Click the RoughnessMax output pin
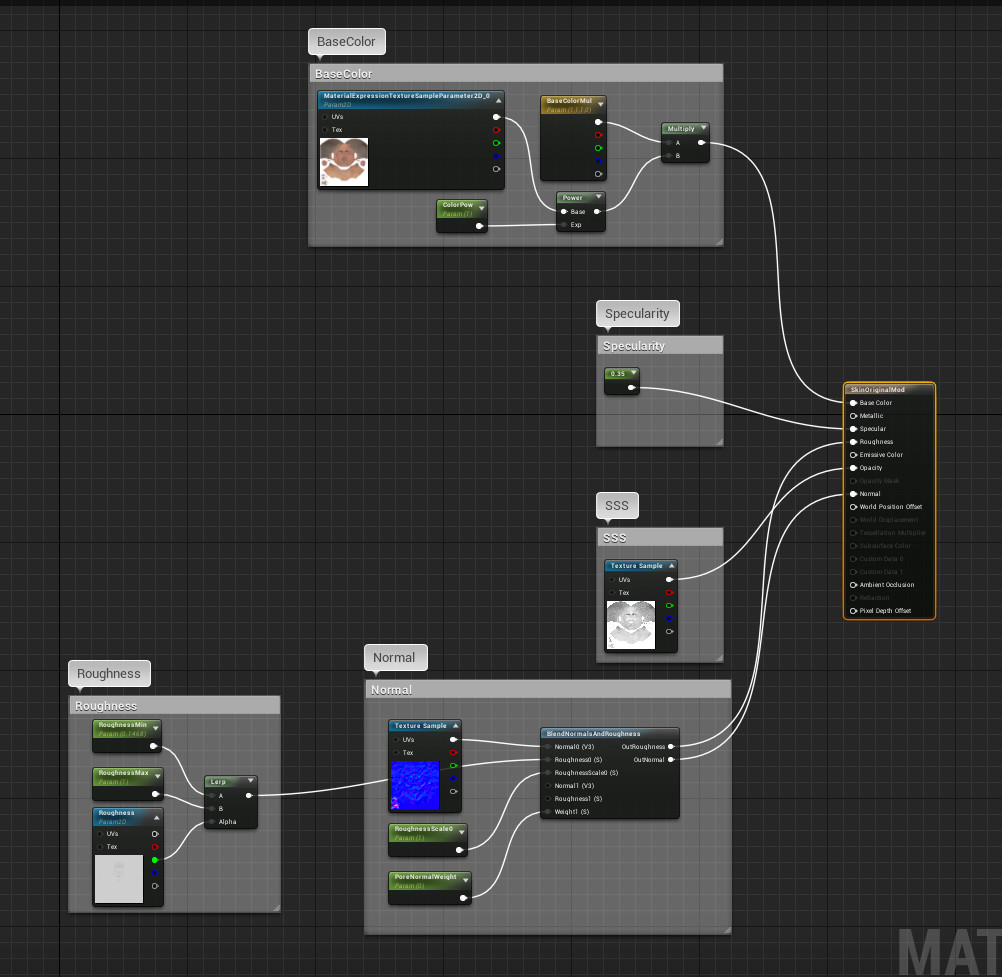This screenshot has height=977, width=1002. click(155, 794)
